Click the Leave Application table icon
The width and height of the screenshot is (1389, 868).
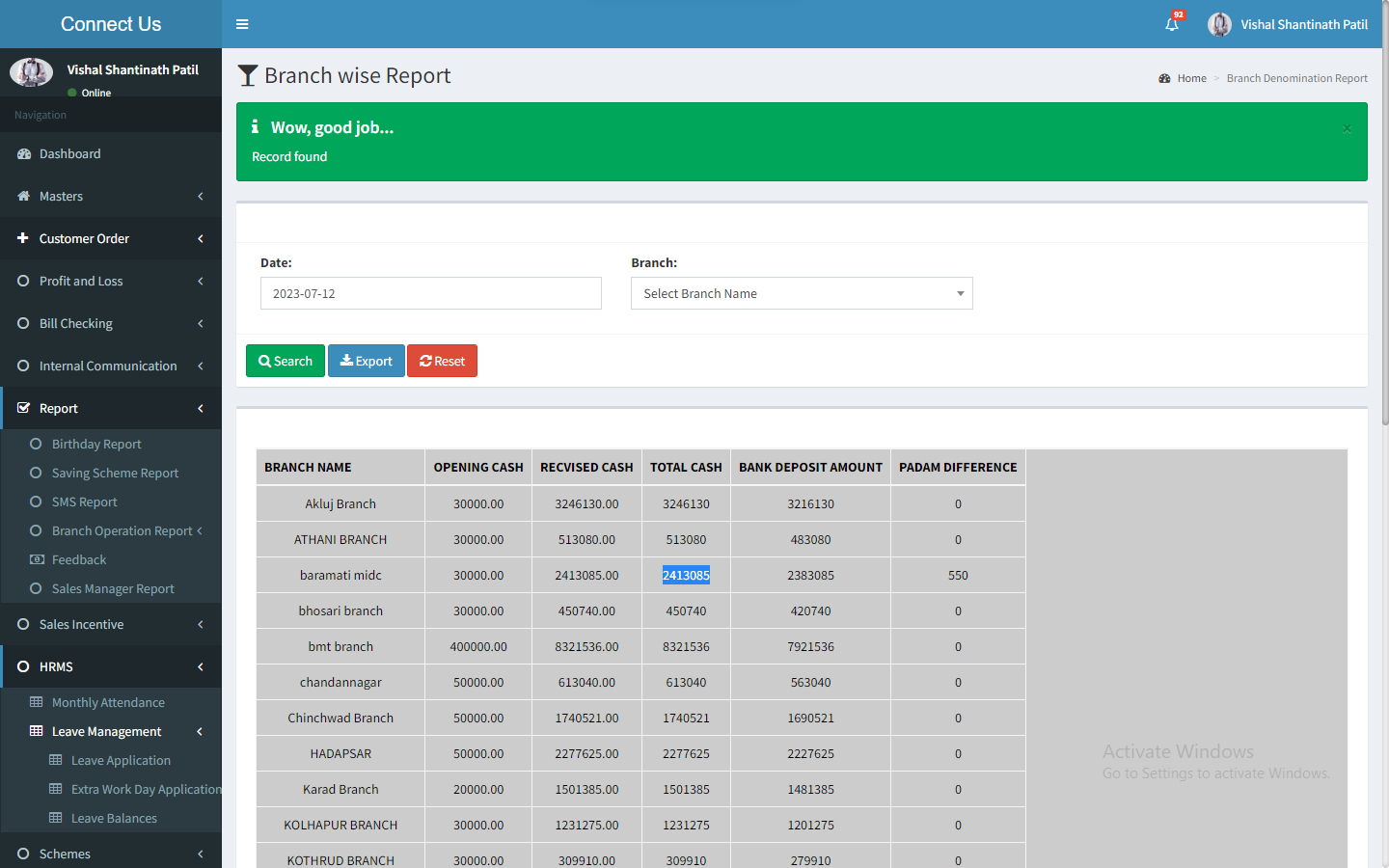[x=56, y=760]
